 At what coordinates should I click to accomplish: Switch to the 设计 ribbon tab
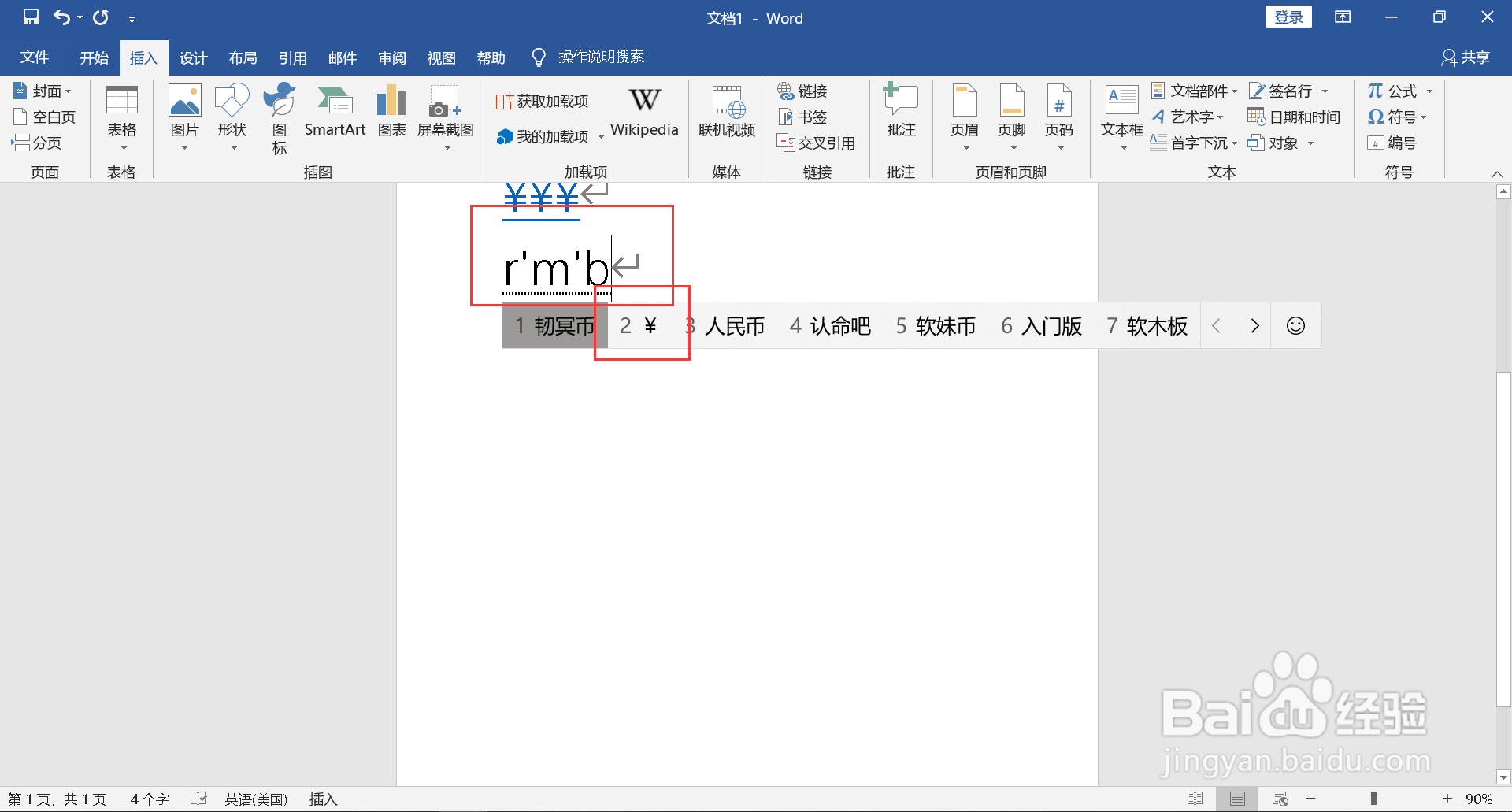(x=193, y=57)
